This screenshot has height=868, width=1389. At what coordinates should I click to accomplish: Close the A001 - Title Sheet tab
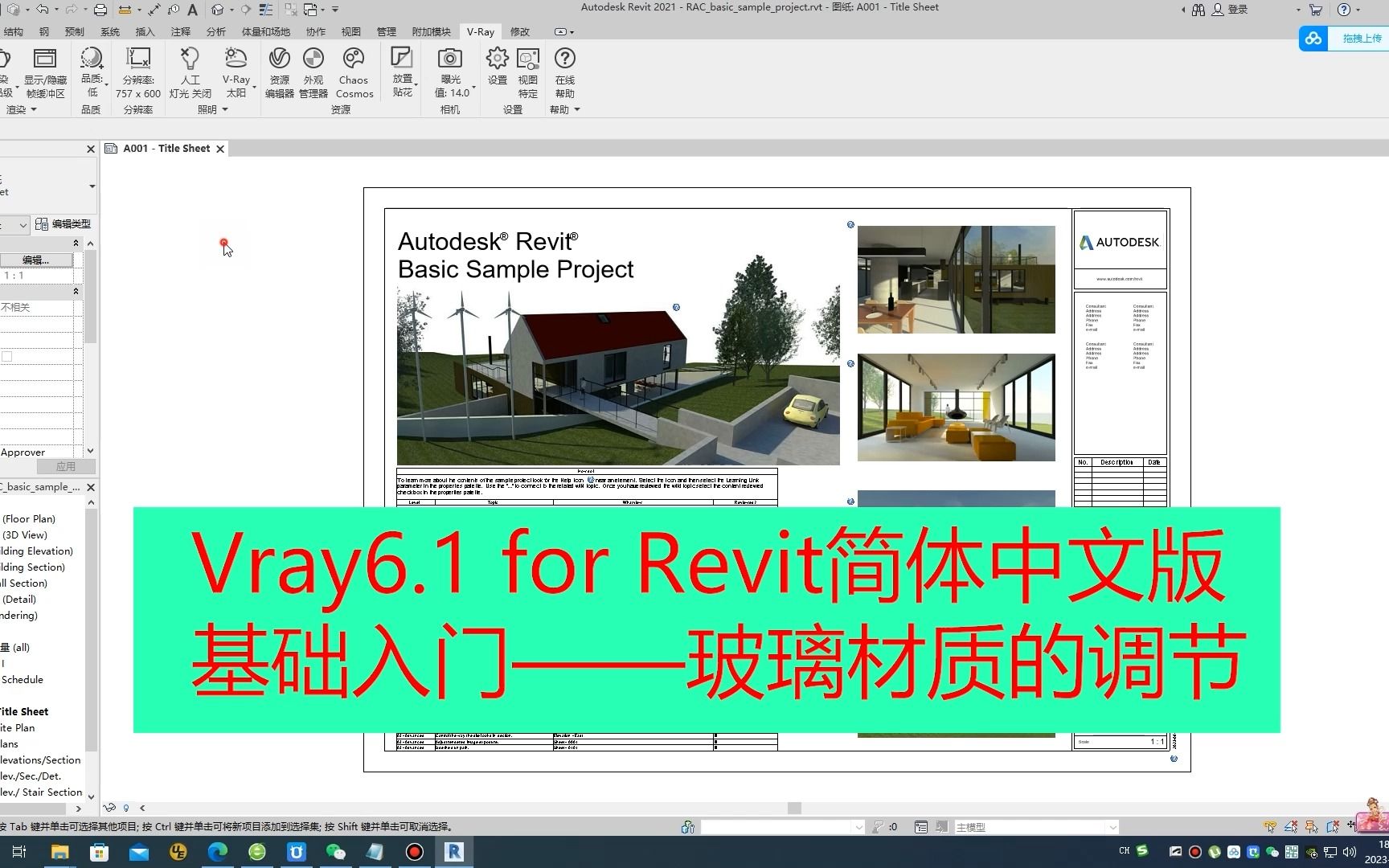[x=220, y=149]
